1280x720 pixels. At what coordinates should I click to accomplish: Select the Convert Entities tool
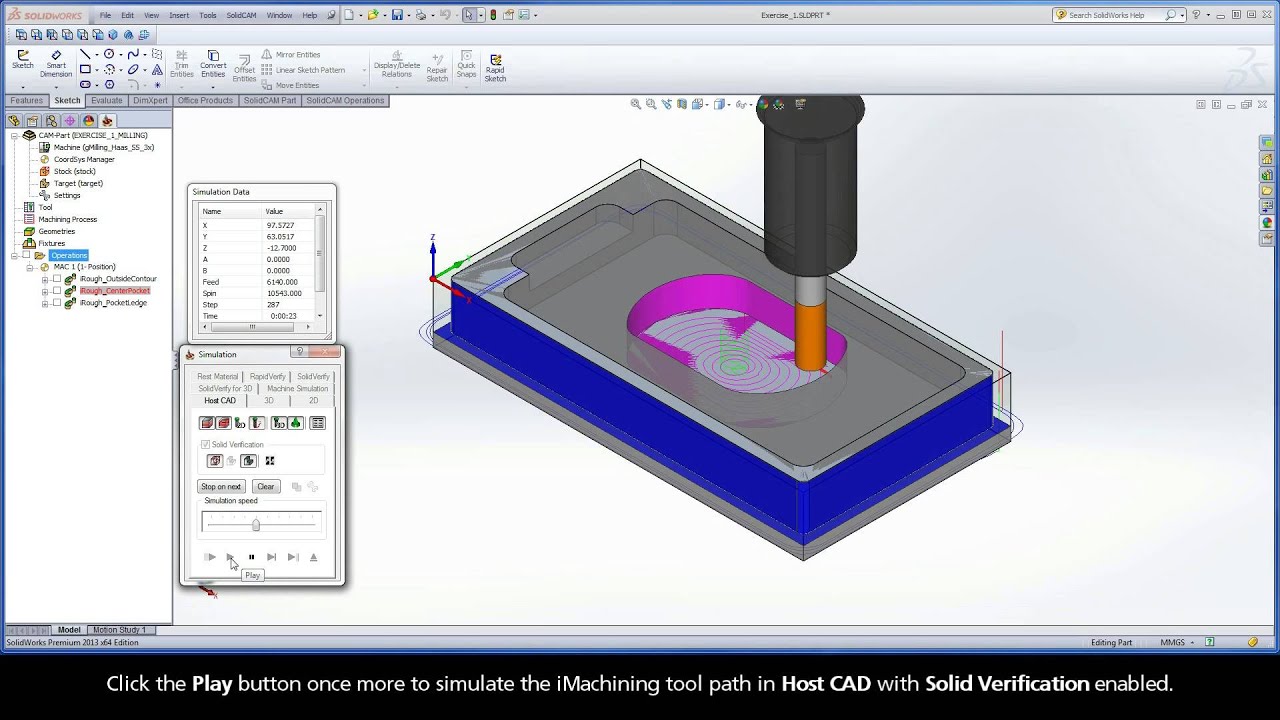pos(212,62)
